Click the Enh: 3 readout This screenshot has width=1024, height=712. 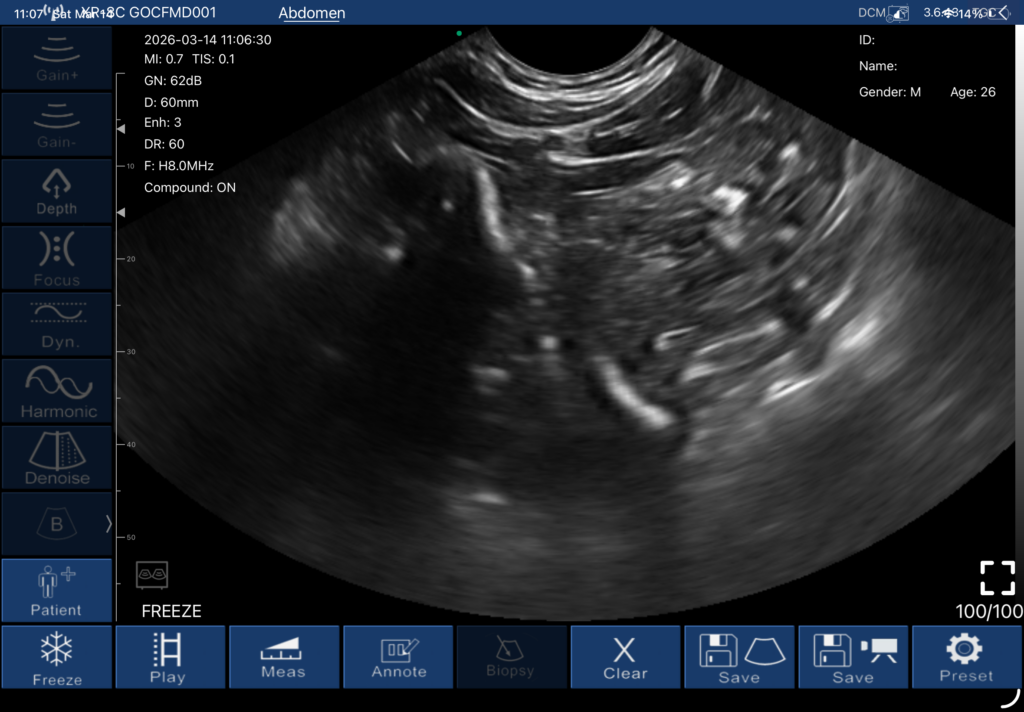pos(163,123)
